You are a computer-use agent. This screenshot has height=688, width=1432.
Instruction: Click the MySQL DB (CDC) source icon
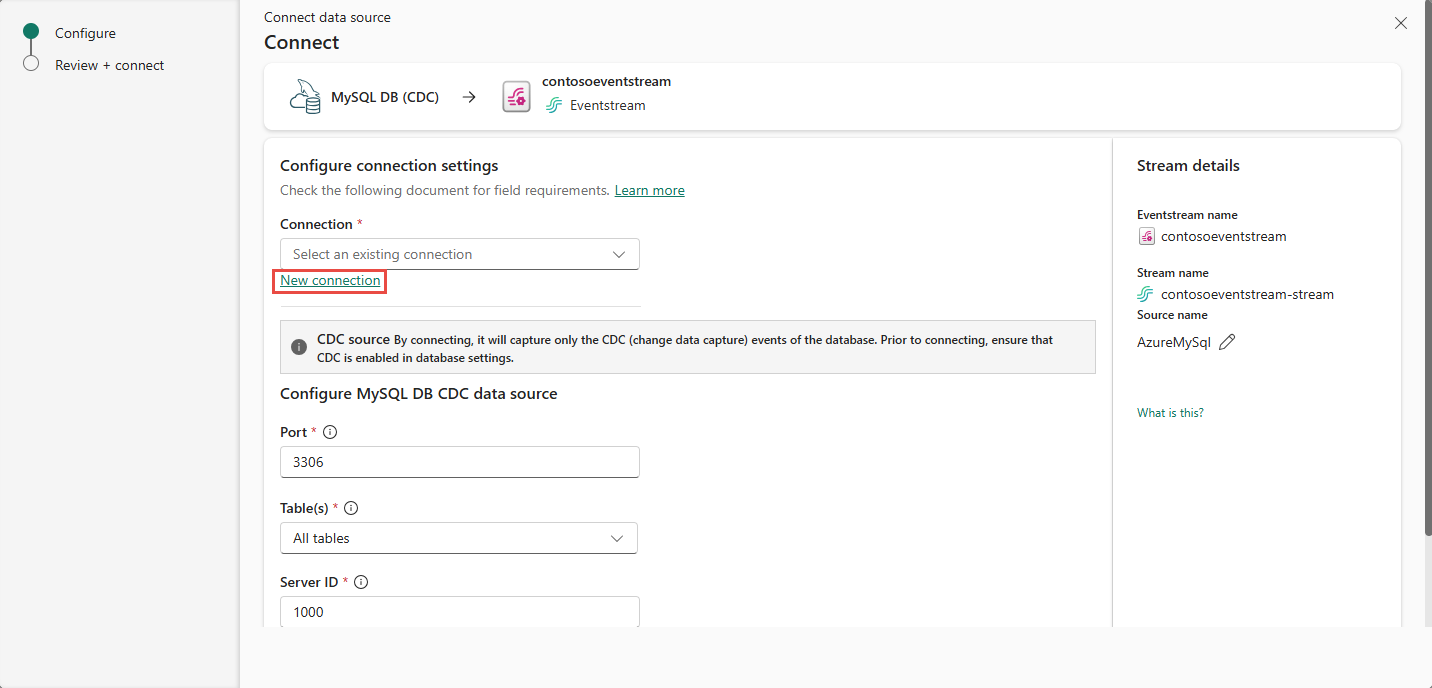[304, 97]
